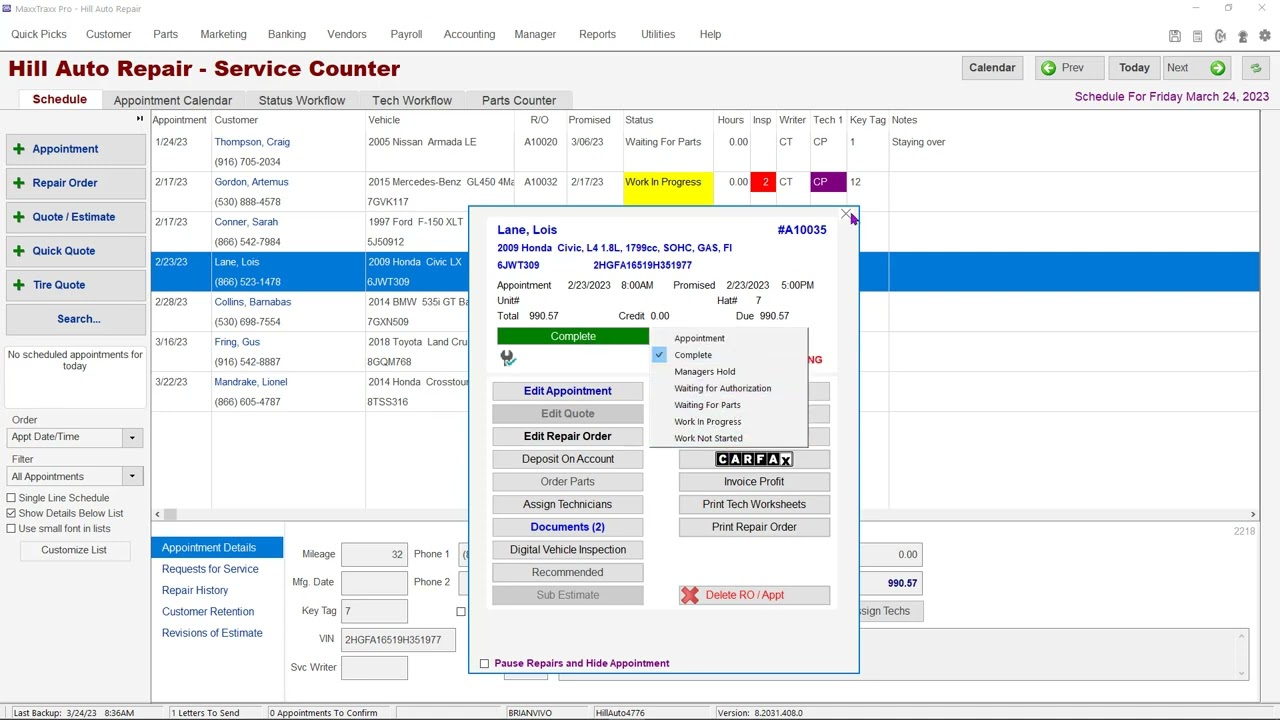This screenshot has width=1280, height=720.
Task: Click the Calendar button
Action: tap(992, 68)
